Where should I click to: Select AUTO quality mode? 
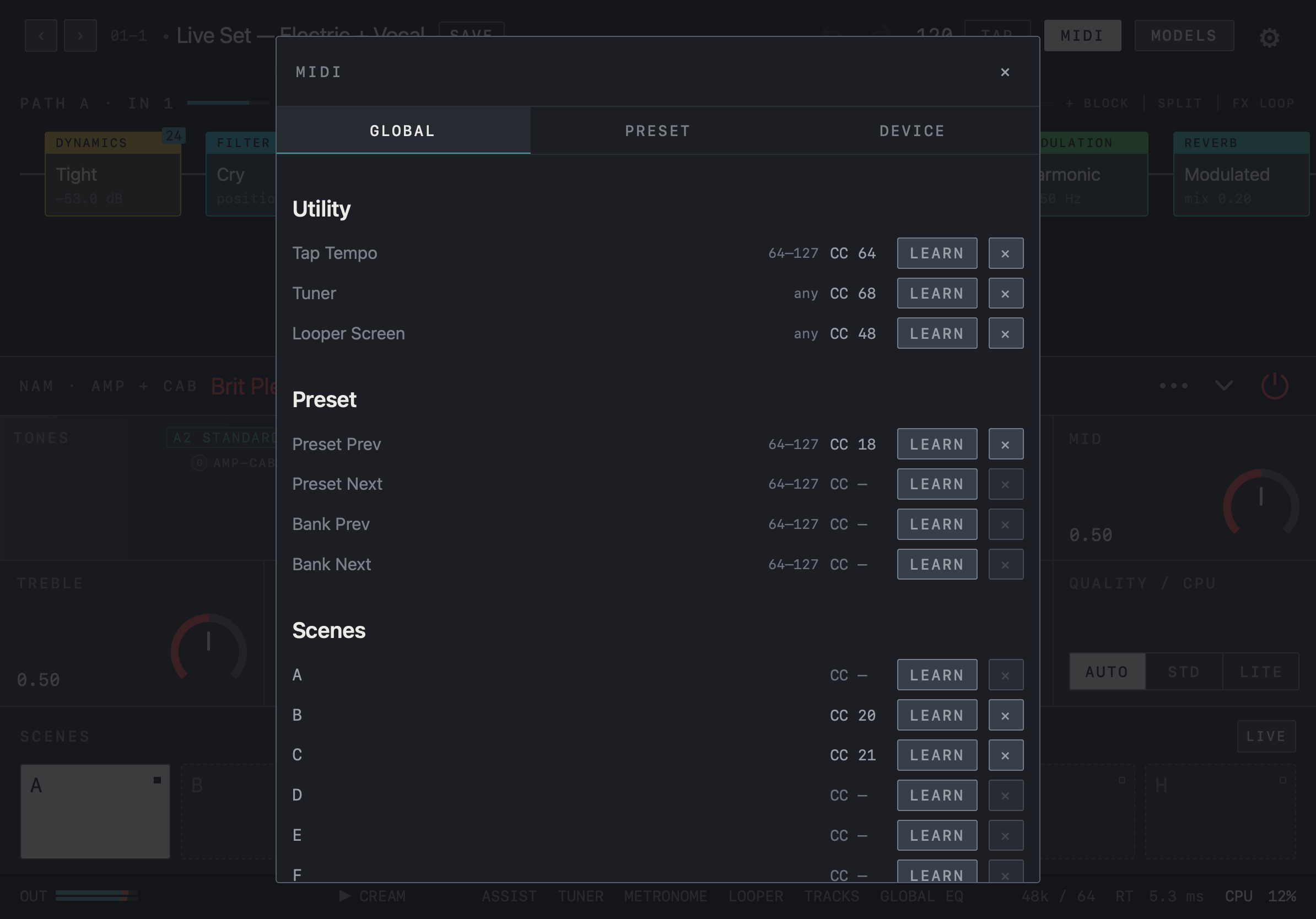point(1107,672)
